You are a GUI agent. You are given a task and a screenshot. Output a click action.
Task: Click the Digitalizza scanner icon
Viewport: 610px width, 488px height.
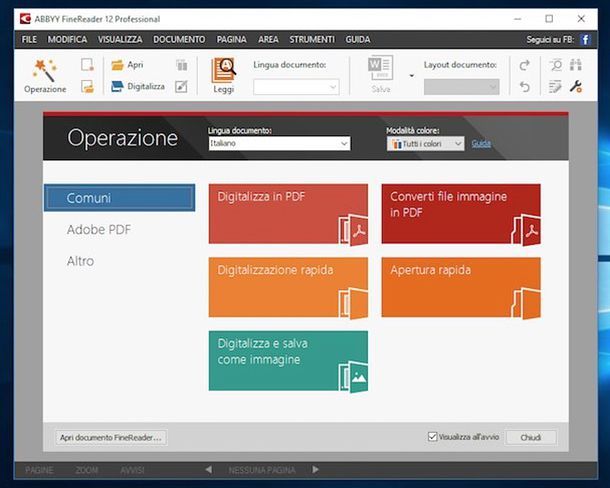coord(117,87)
